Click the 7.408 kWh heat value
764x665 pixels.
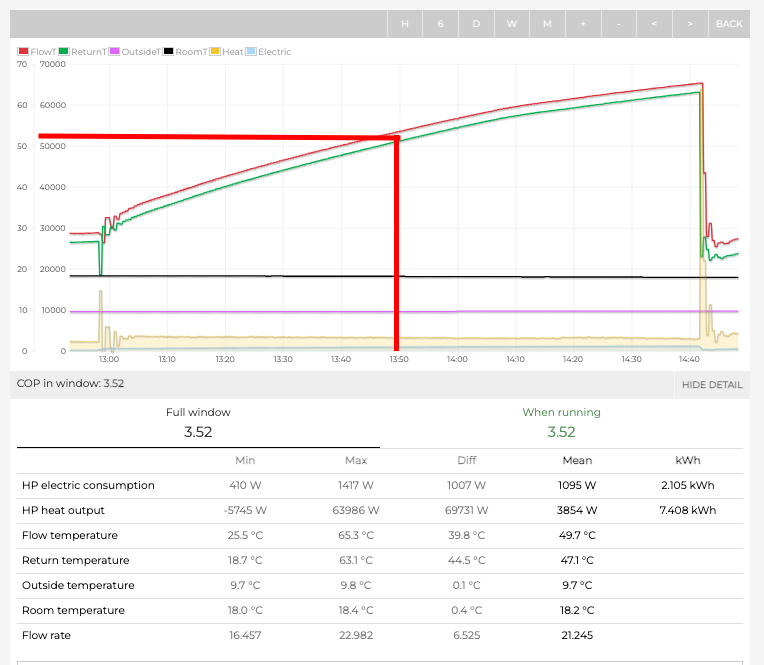tap(688, 510)
